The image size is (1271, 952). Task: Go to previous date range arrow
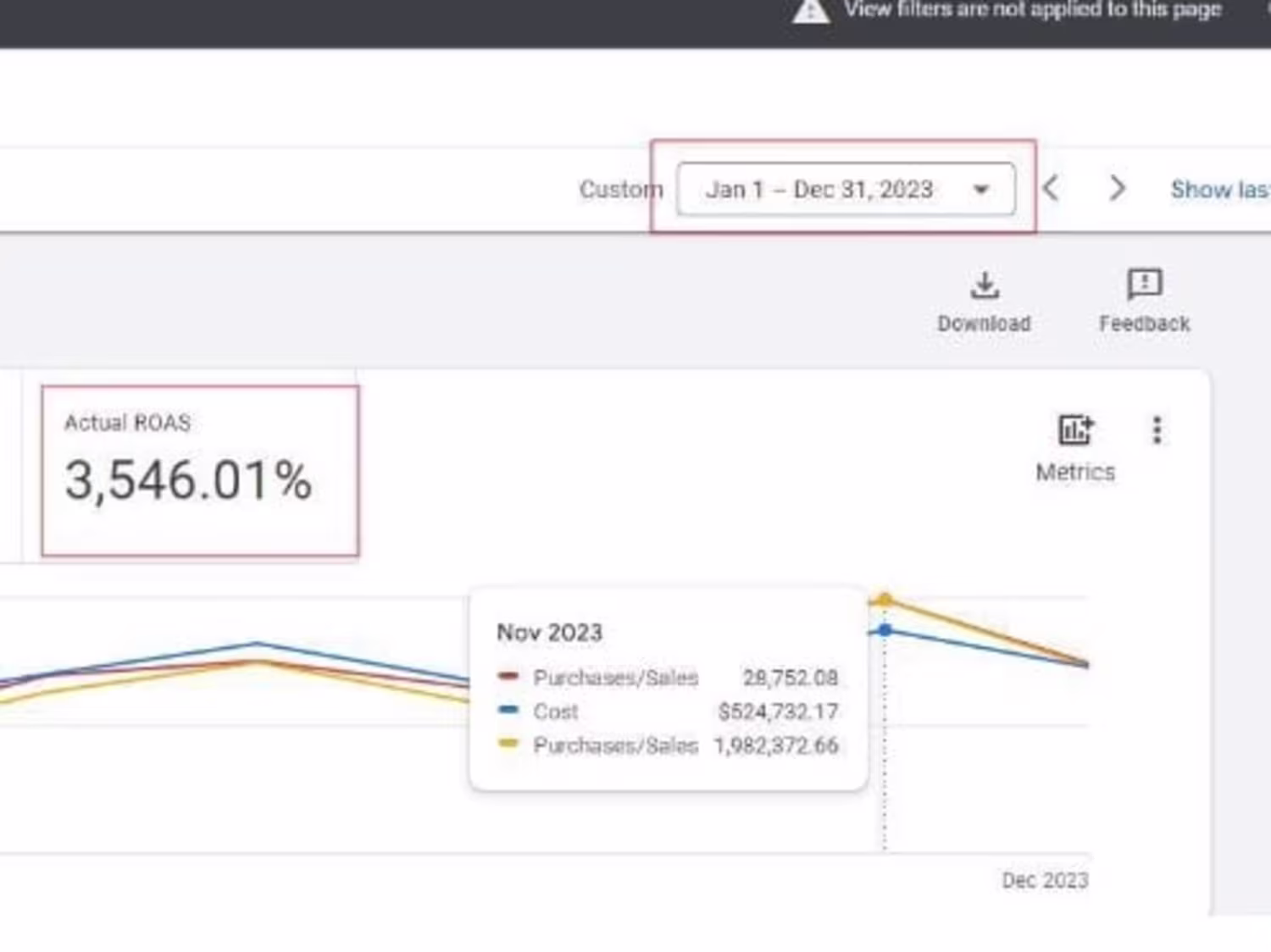coord(1051,188)
